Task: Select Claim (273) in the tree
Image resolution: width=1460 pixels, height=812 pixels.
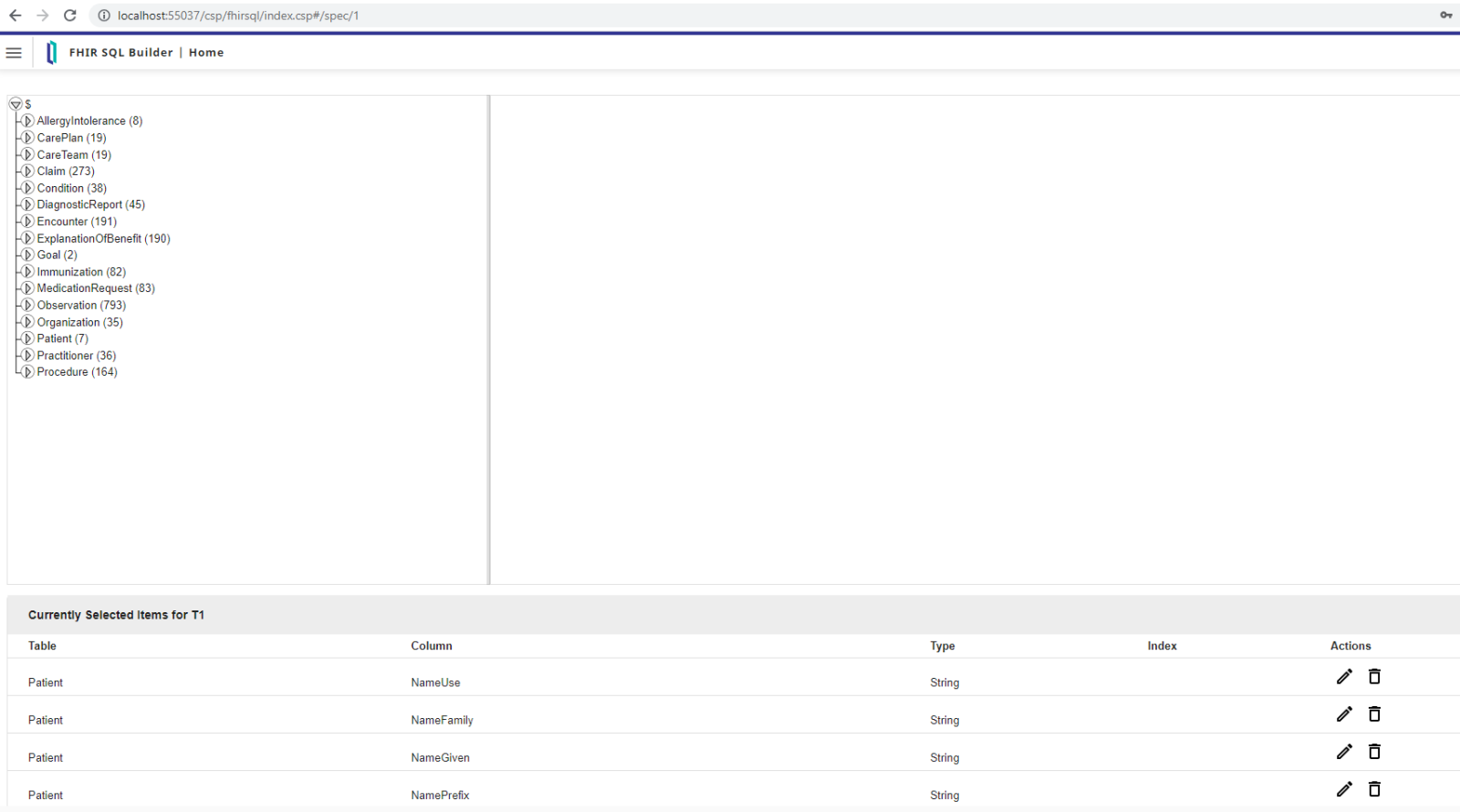Action: (66, 172)
